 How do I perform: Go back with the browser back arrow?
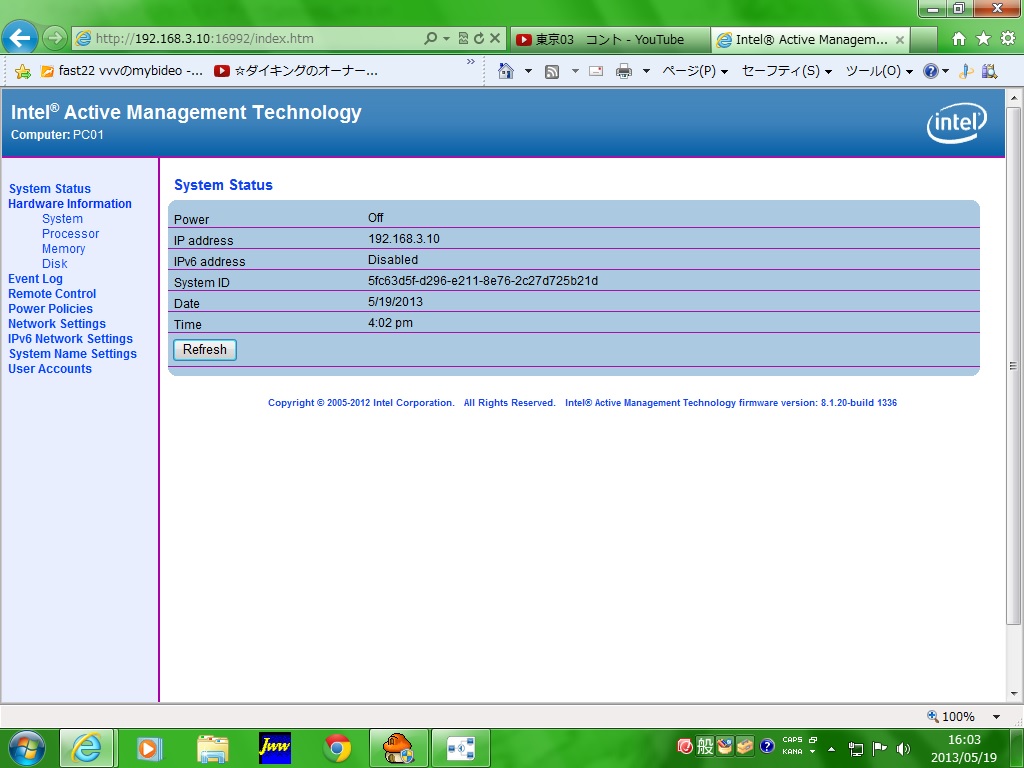pyautogui.click(x=20, y=38)
